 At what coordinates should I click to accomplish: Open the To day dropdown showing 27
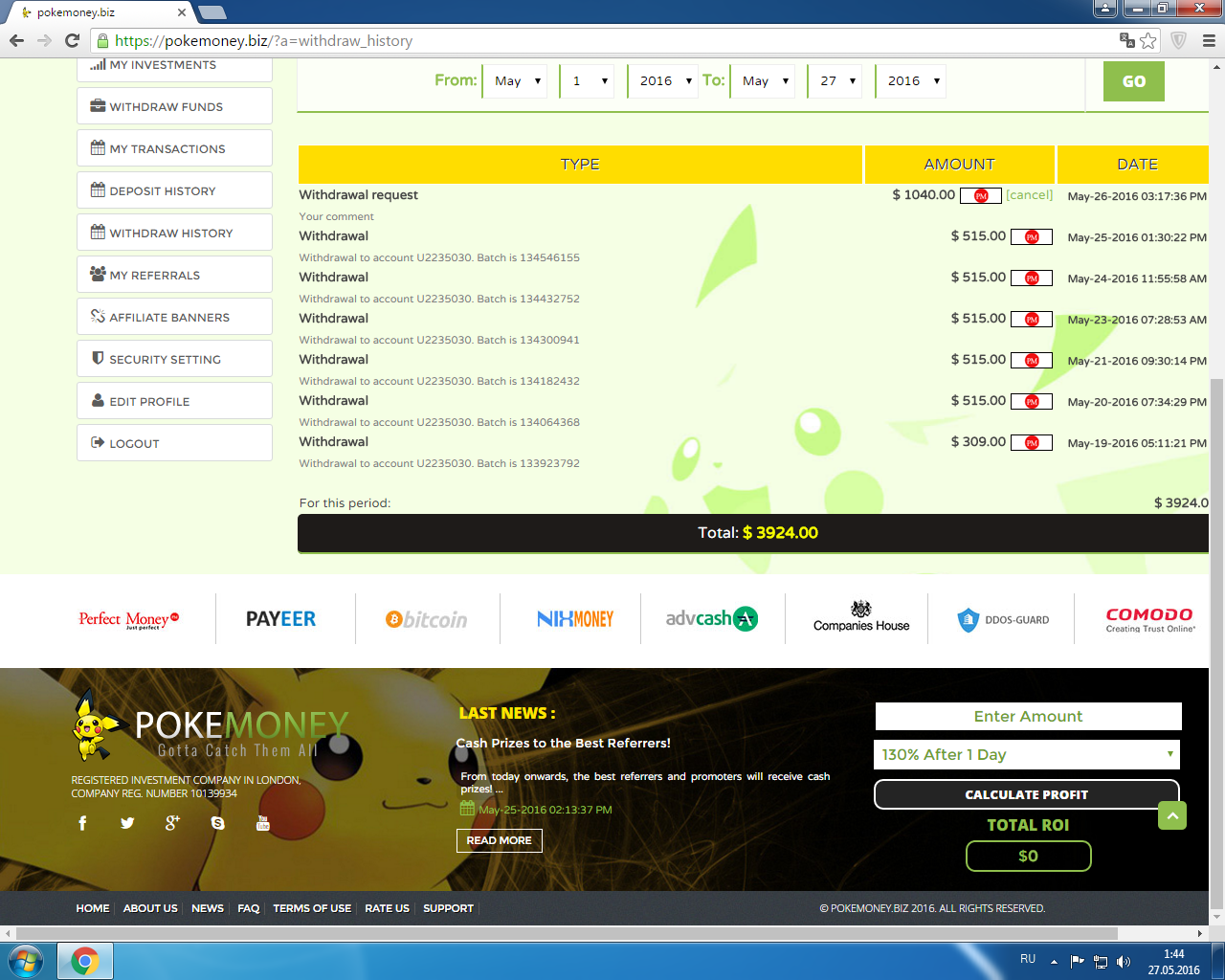835,81
